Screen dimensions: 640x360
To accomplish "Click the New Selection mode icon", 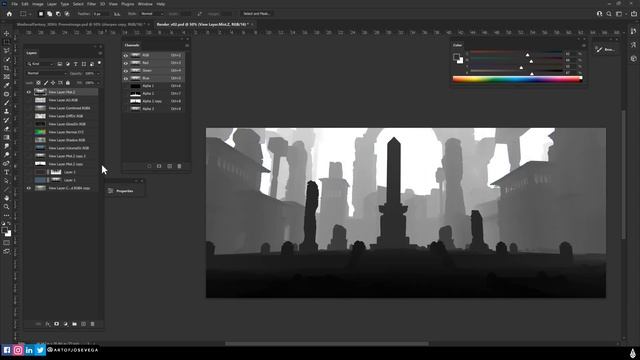I will (x=41, y=14).
